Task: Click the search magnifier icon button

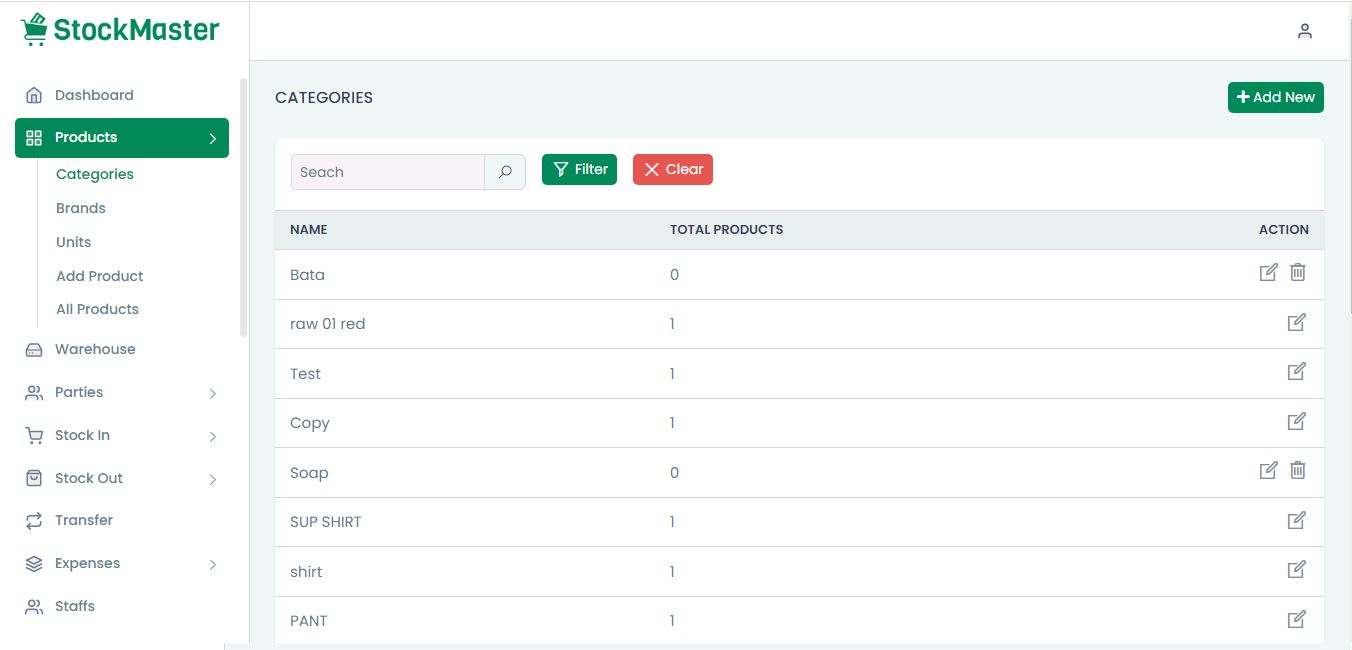Action: tap(505, 172)
